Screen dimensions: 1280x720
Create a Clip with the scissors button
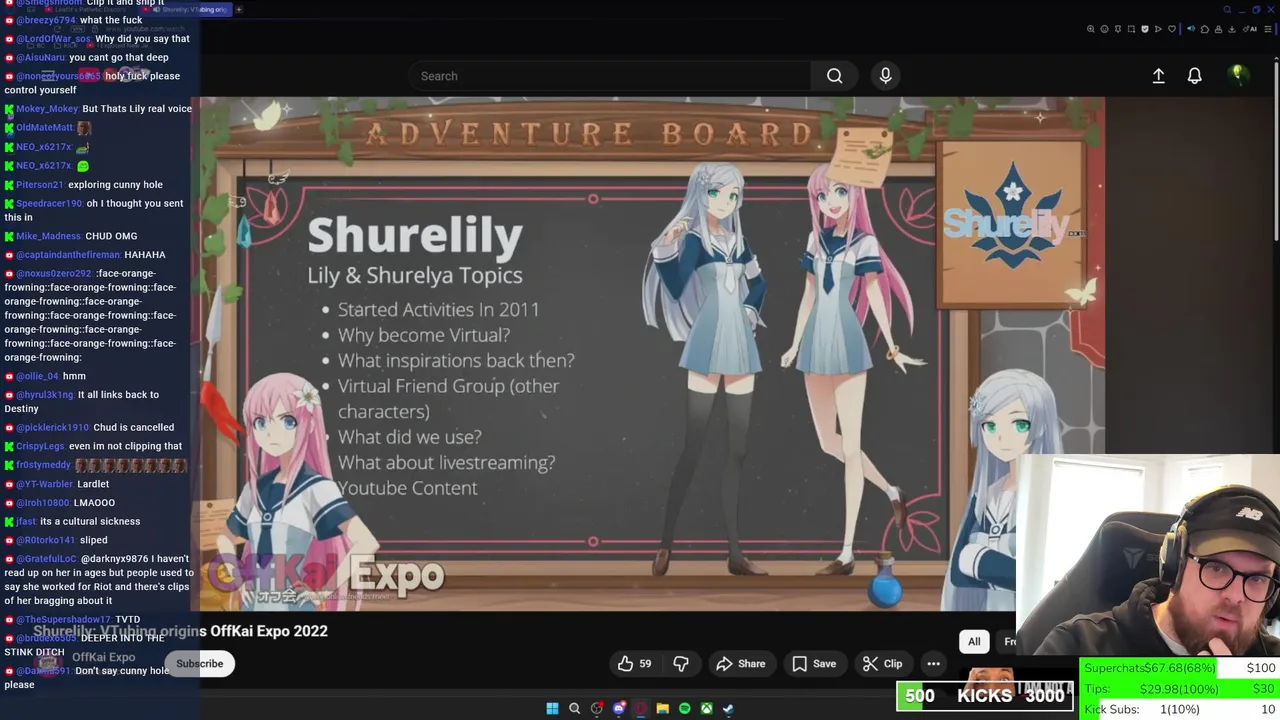coord(882,663)
